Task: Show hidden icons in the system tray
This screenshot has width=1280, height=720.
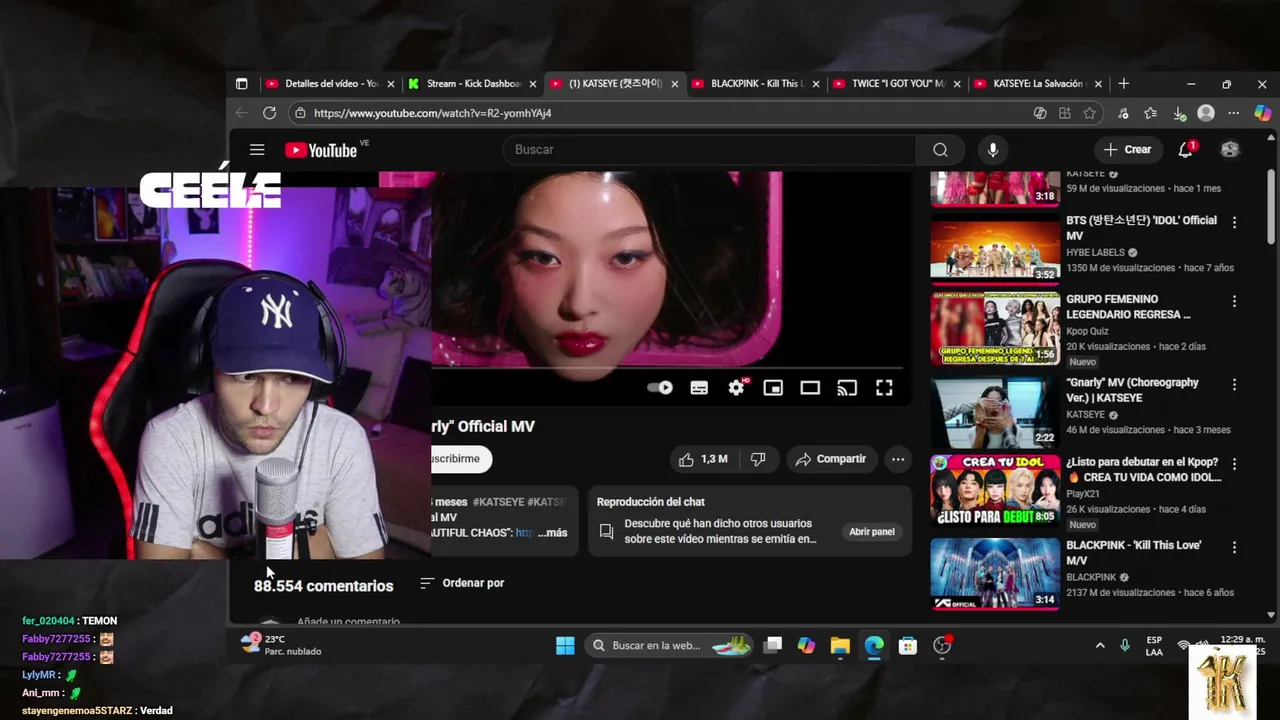Action: point(1100,646)
